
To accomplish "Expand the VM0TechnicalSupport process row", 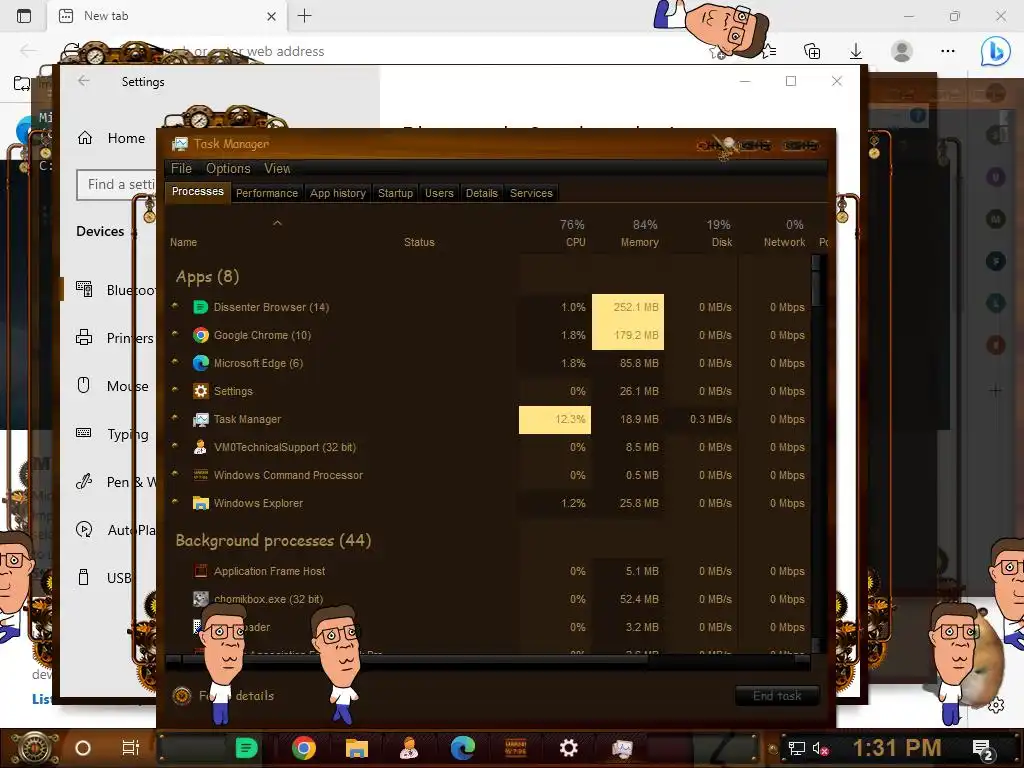I will tap(175, 445).
